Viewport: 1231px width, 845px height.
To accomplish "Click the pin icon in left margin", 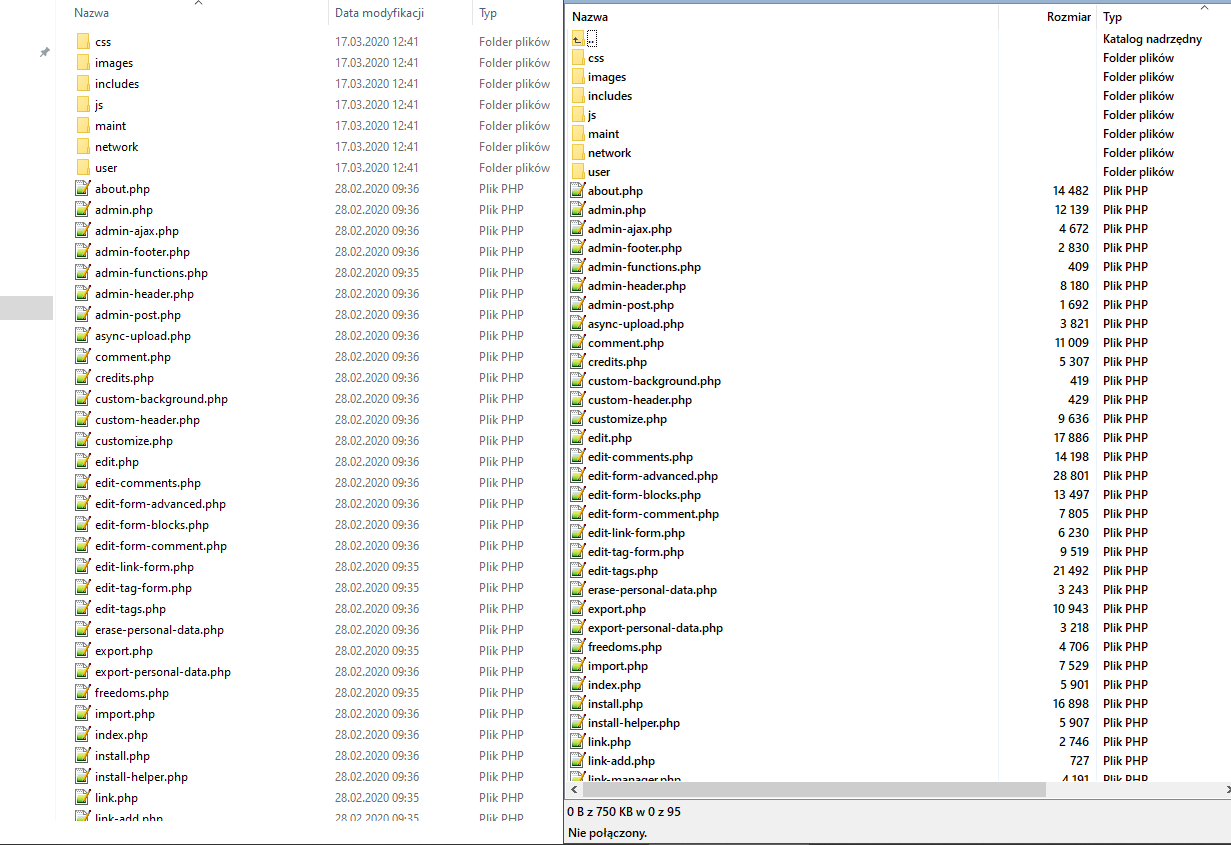I will [x=44, y=52].
